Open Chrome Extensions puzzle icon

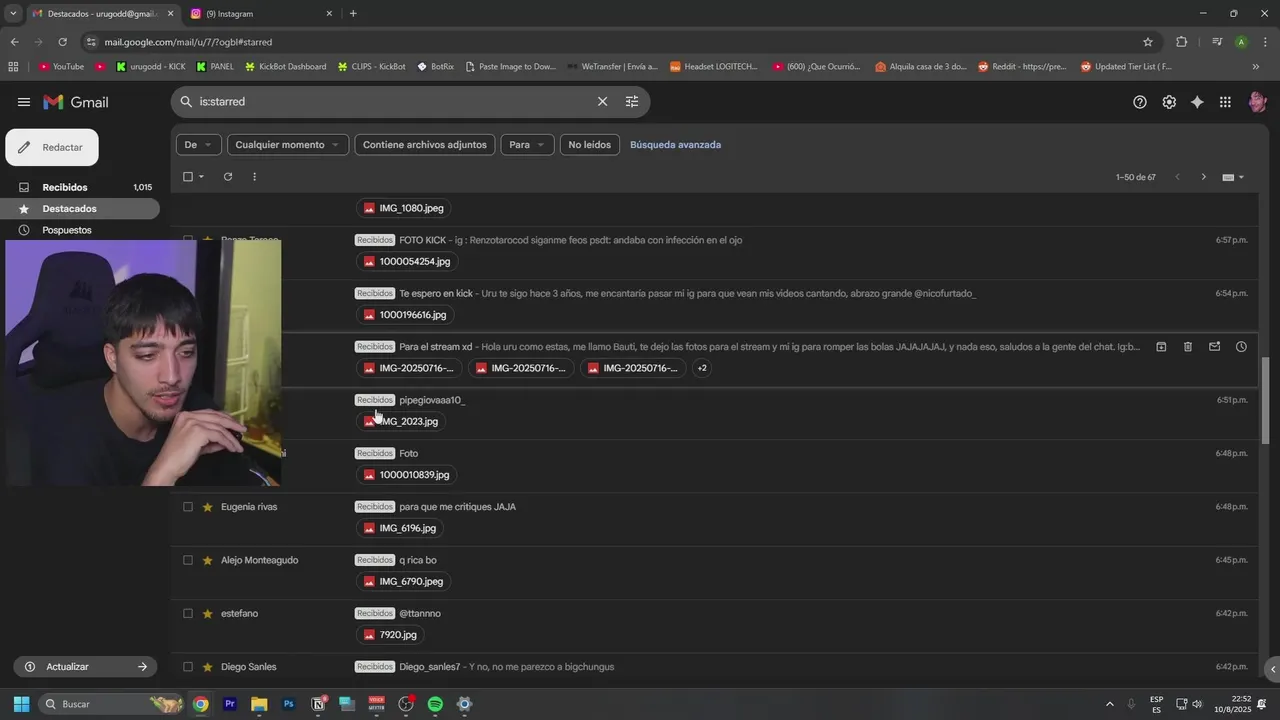1182,42
